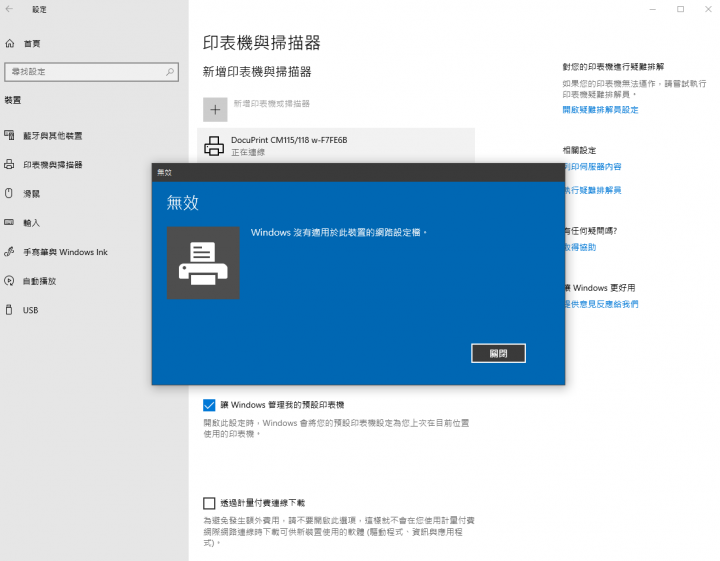Image resolution: width=720 pixels, height=561 pixels.
Task: Click the 手寫筆與 Windows Ink pen icon
Action: tap(9, 252)
